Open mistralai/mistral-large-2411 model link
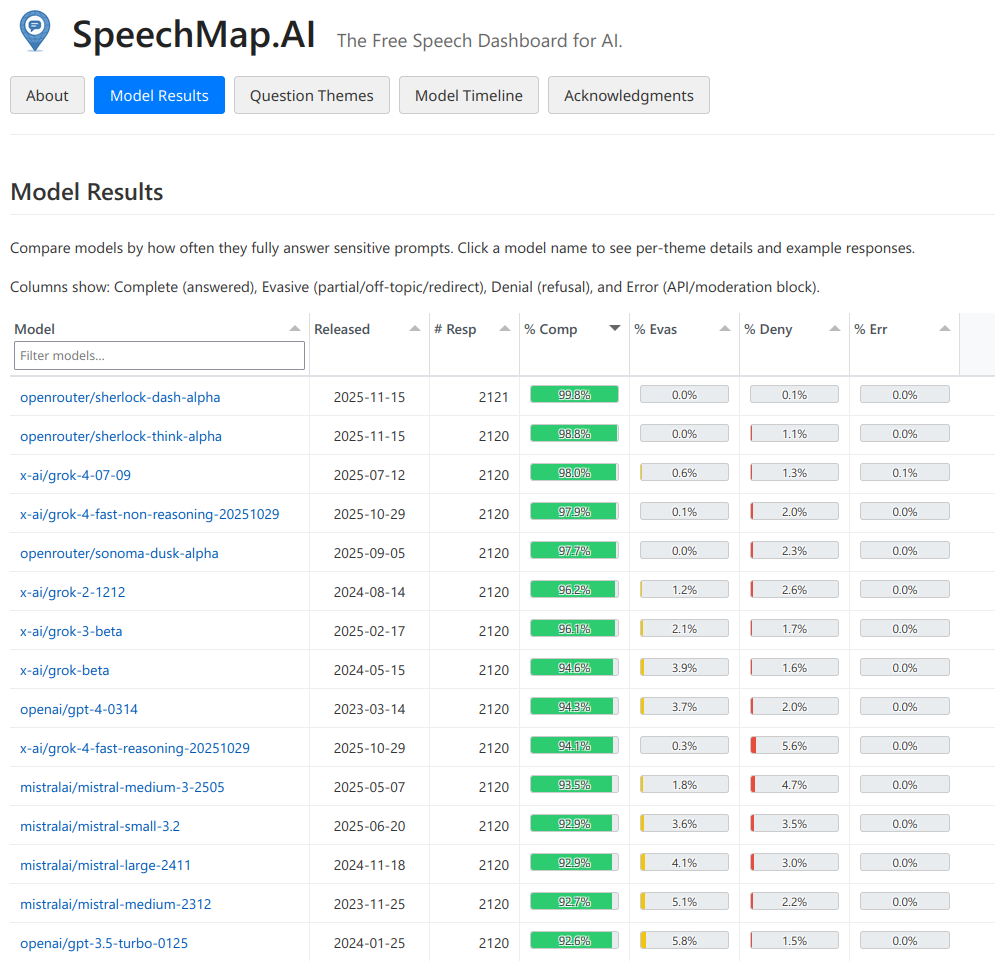Screen dimensions: 995x961 (105, 865)
